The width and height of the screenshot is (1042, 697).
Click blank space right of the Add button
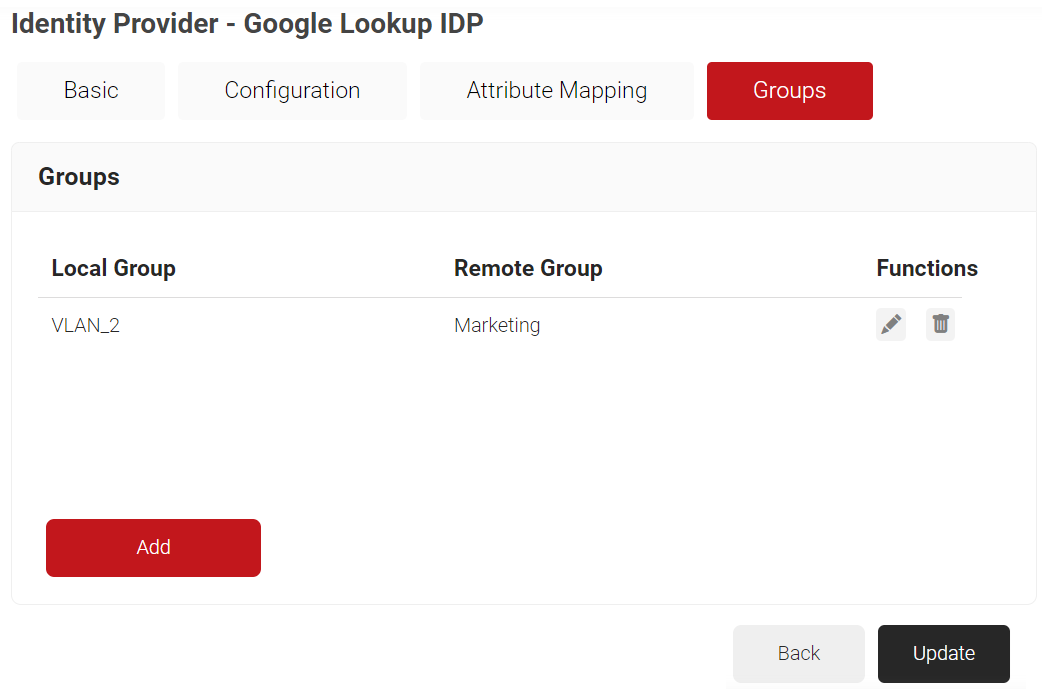[x=600, y=547]
